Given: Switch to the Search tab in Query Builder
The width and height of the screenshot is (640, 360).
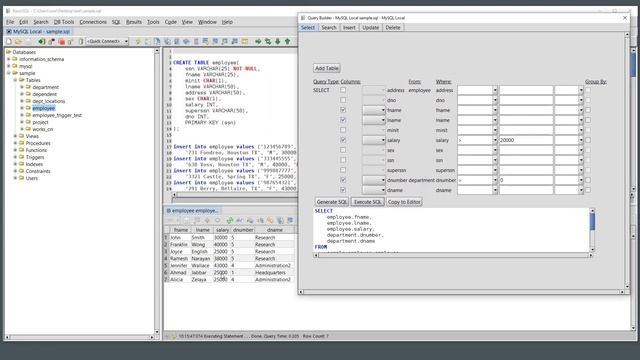Looking at the screenshot, I should (329, 27).
